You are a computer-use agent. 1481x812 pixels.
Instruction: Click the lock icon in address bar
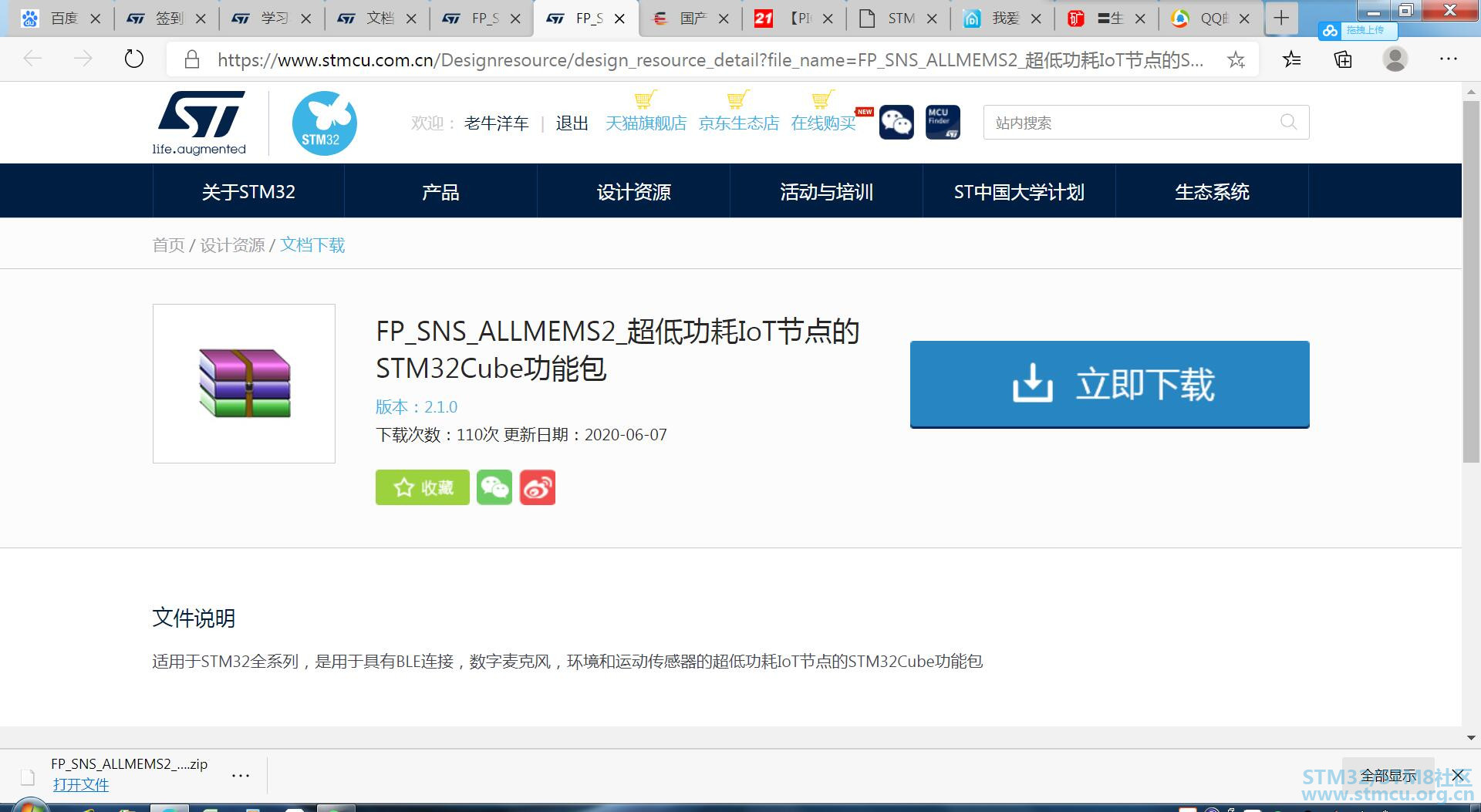point(192,59)
